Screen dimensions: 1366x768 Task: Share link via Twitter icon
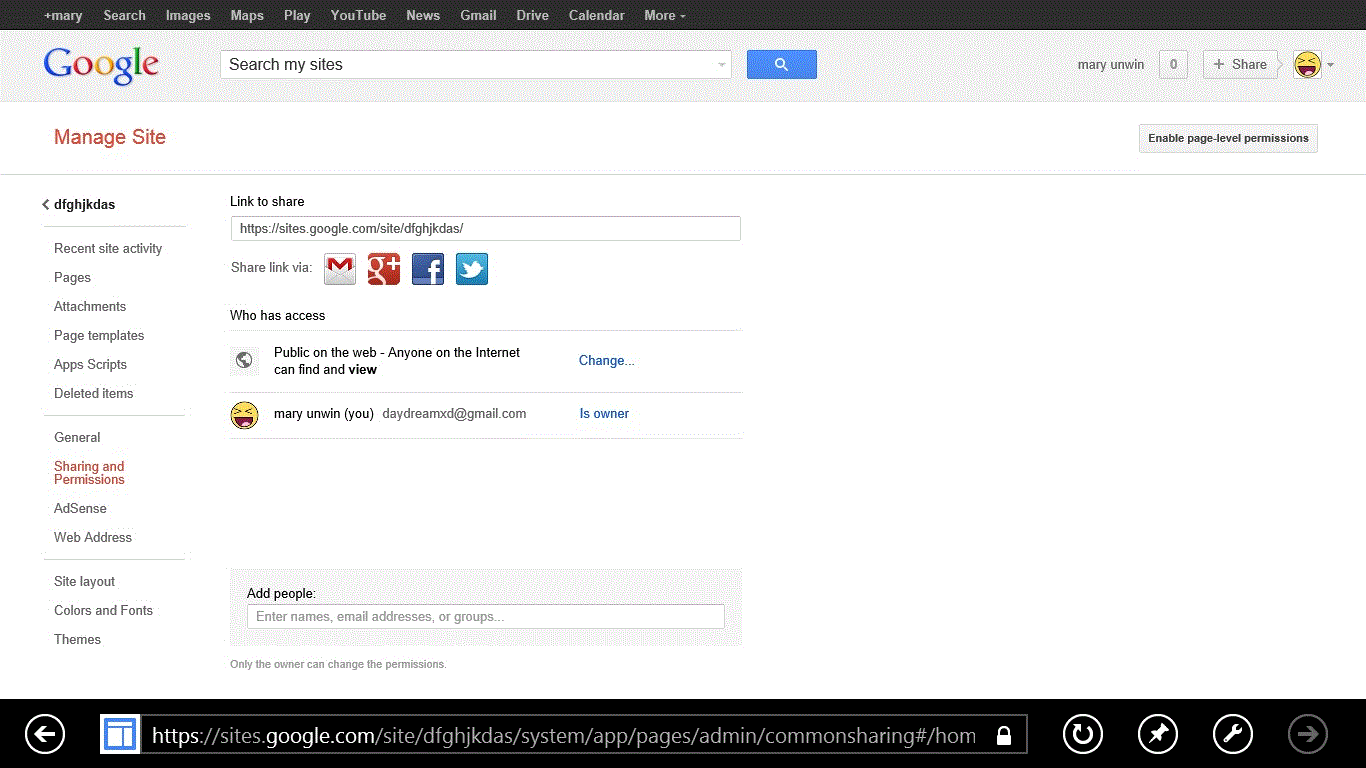click(472, 269)
